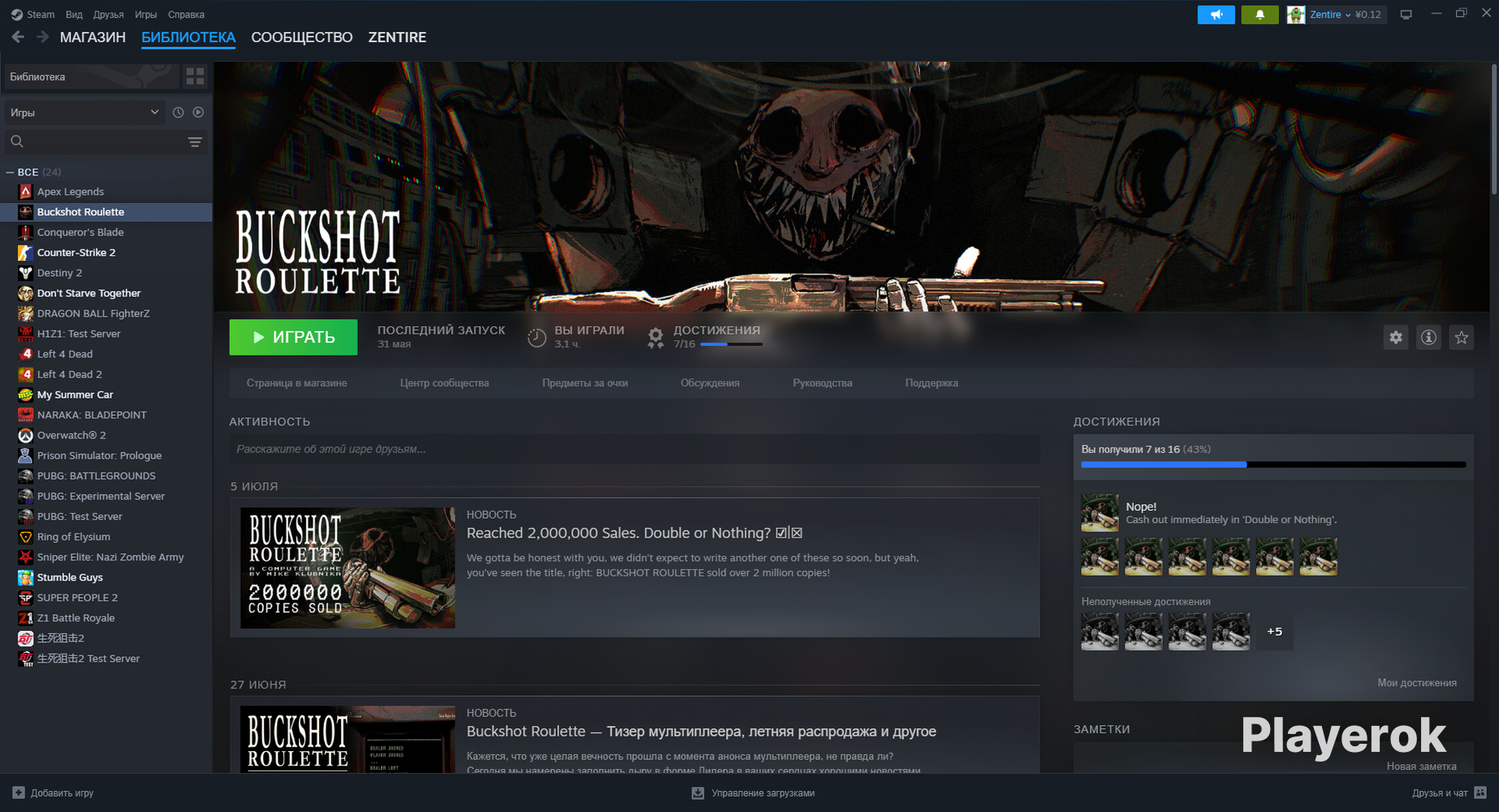Image resolution: width=1499 pixels, height=812 pixels.
Task: Open the Игры category dropdown
Action: pos(84,112)
